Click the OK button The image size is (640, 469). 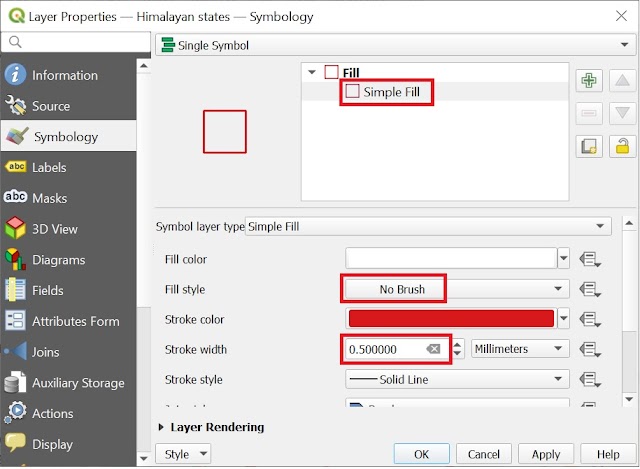point(422,454)
